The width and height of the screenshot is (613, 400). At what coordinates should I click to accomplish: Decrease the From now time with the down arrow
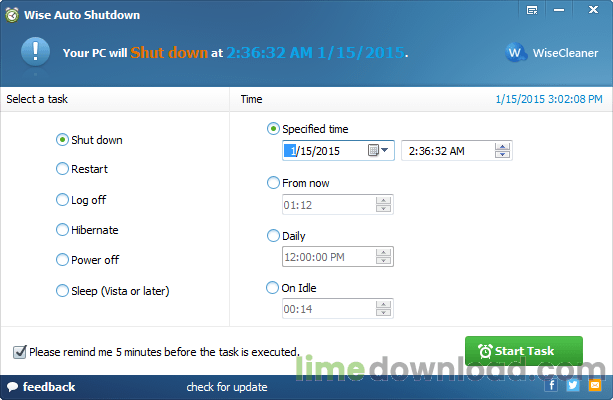[x=384, y=208]
